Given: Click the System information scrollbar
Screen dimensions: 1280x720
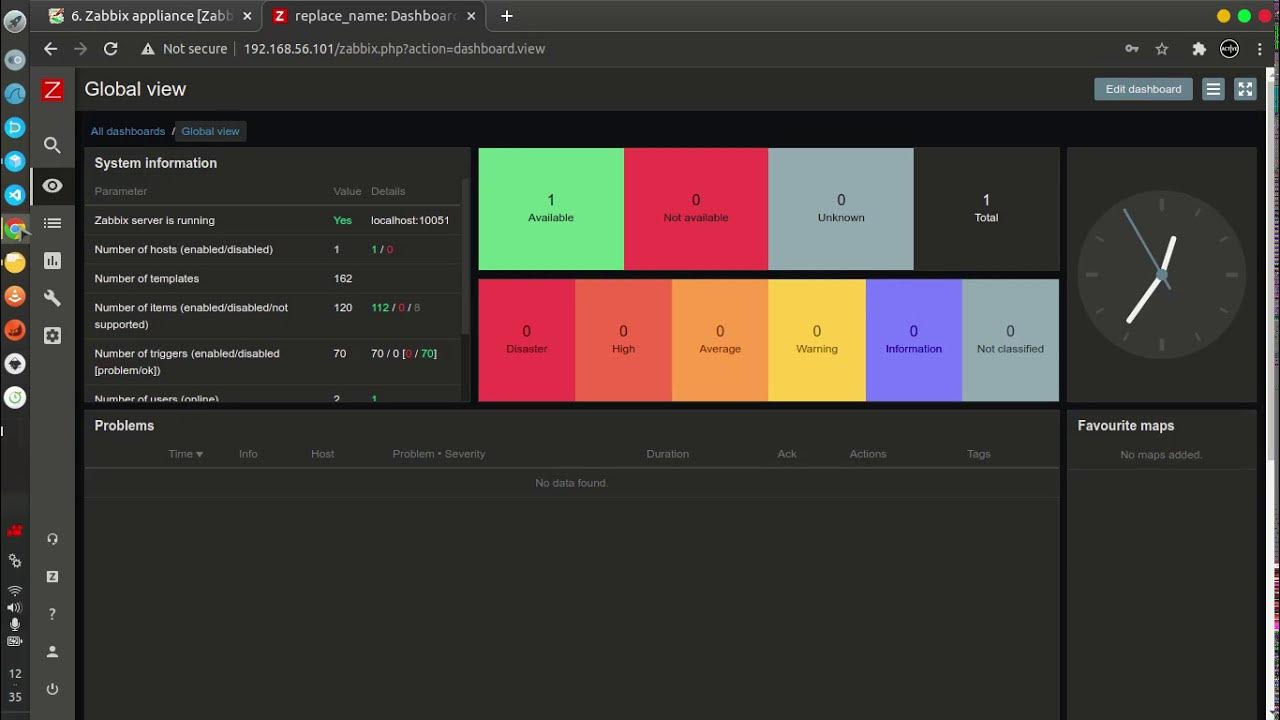Looking at the screenshot, I should tap(465, 257).
